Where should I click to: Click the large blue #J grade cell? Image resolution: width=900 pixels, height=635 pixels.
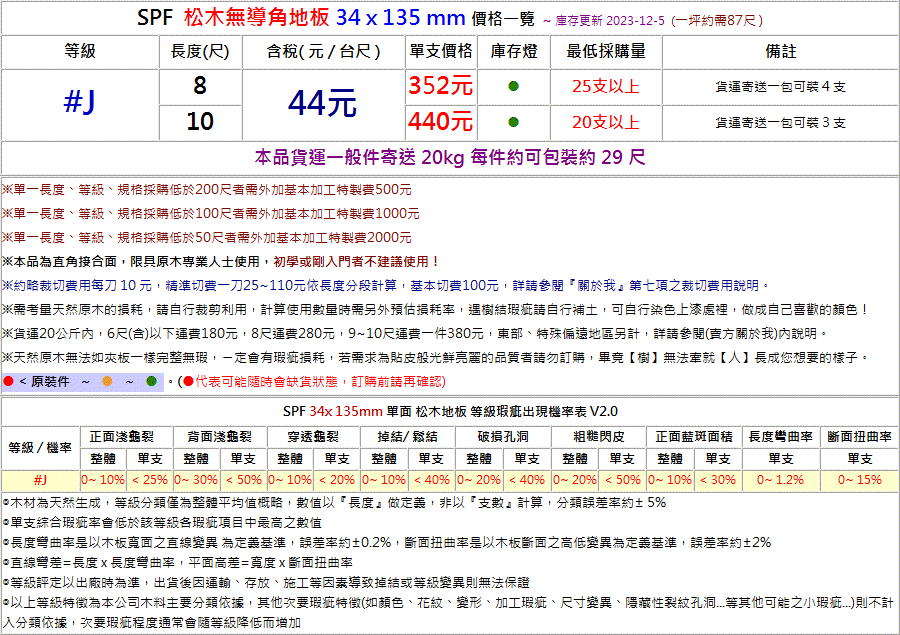[x=80, y=103]
